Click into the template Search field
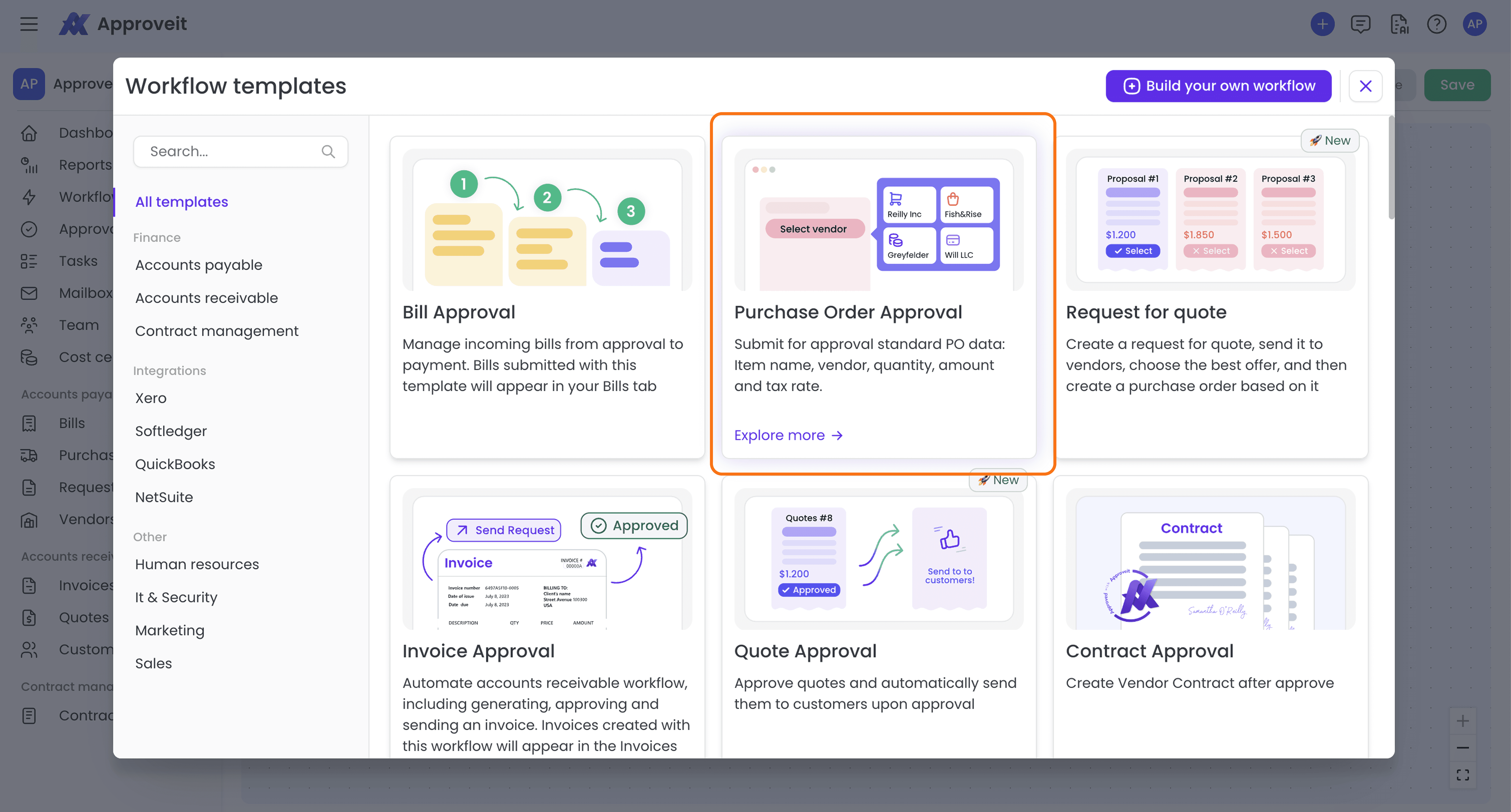The height and width of the screenshot is (812, 1511). [x=241, y=151]
